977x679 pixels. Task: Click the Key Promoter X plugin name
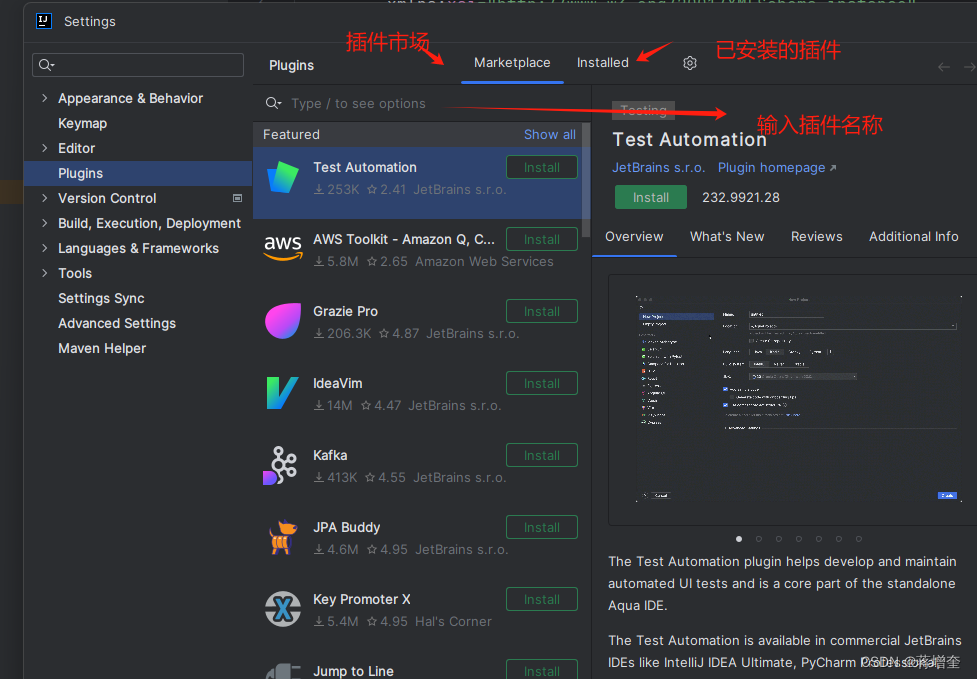click(361, 599)
